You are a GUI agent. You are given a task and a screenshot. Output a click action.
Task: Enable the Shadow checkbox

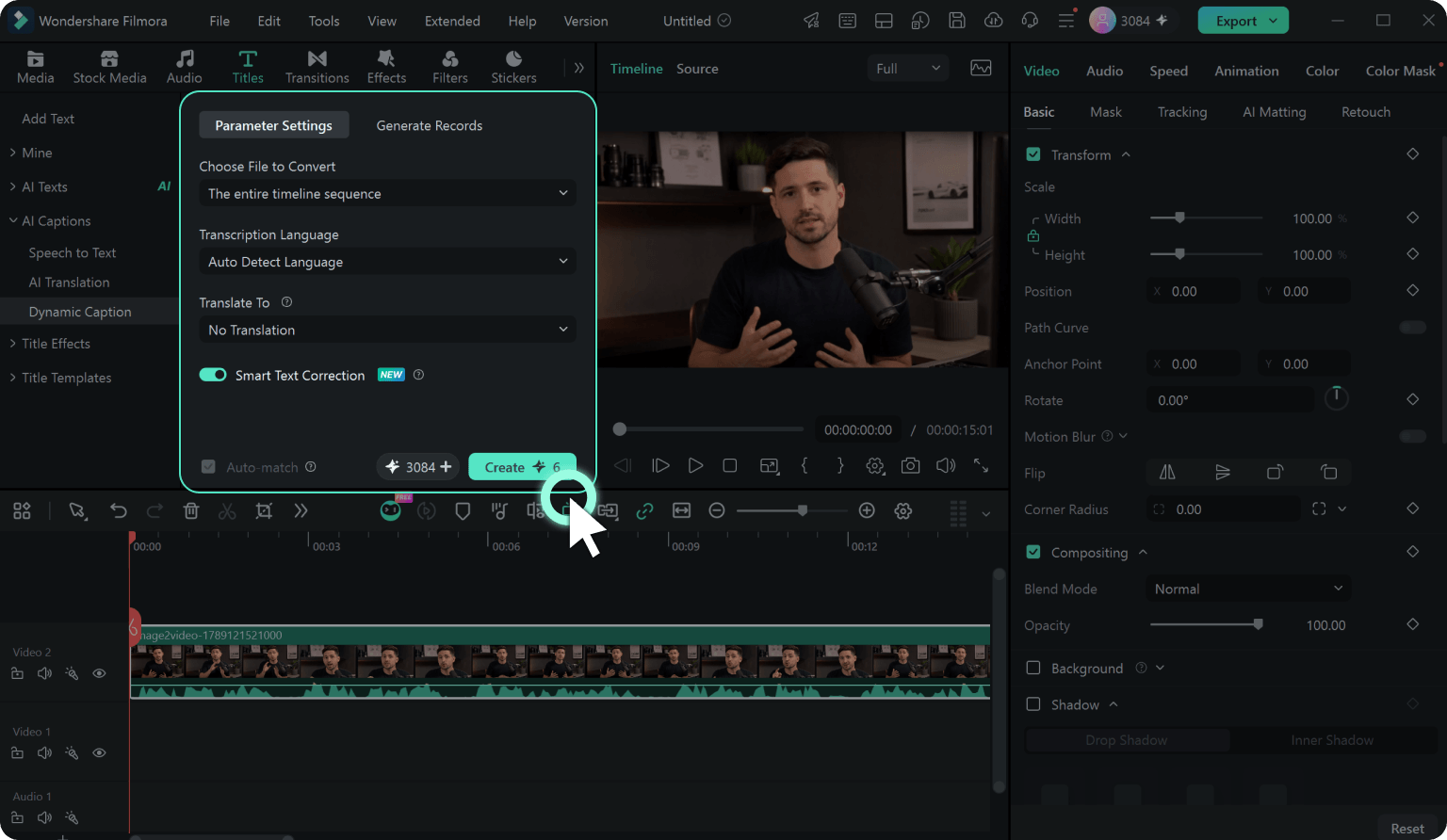pos(1033,704)
